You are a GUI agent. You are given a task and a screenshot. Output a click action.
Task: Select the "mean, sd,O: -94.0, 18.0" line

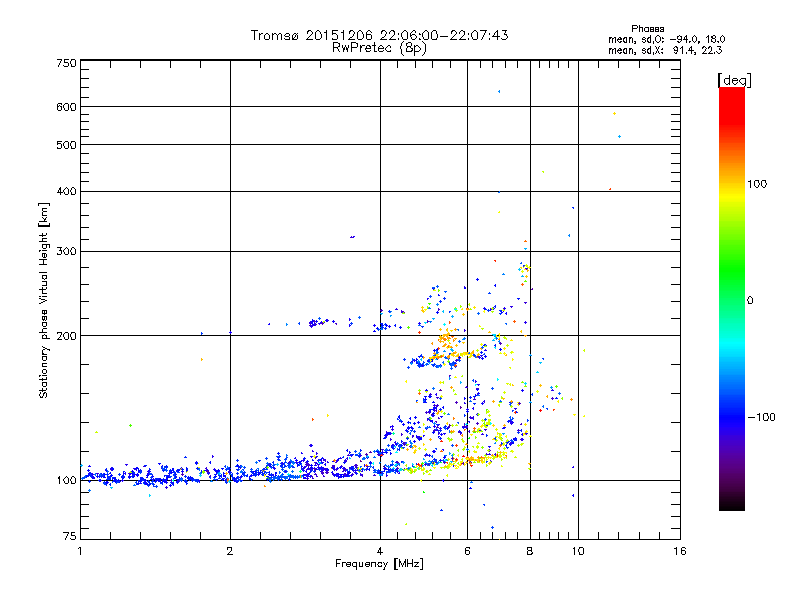[x=667, y=39]
